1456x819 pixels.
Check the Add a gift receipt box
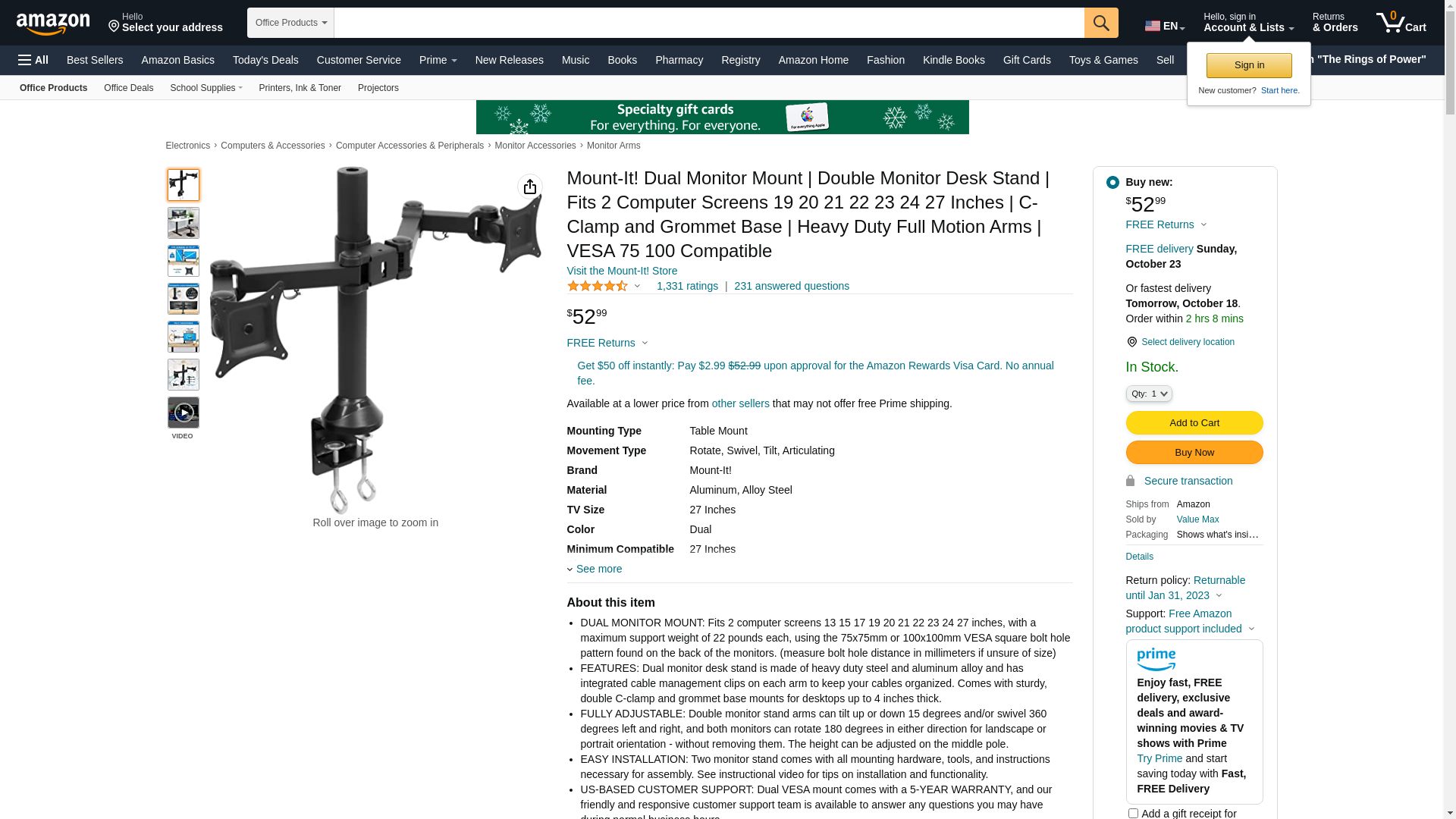pos(1133,813)
